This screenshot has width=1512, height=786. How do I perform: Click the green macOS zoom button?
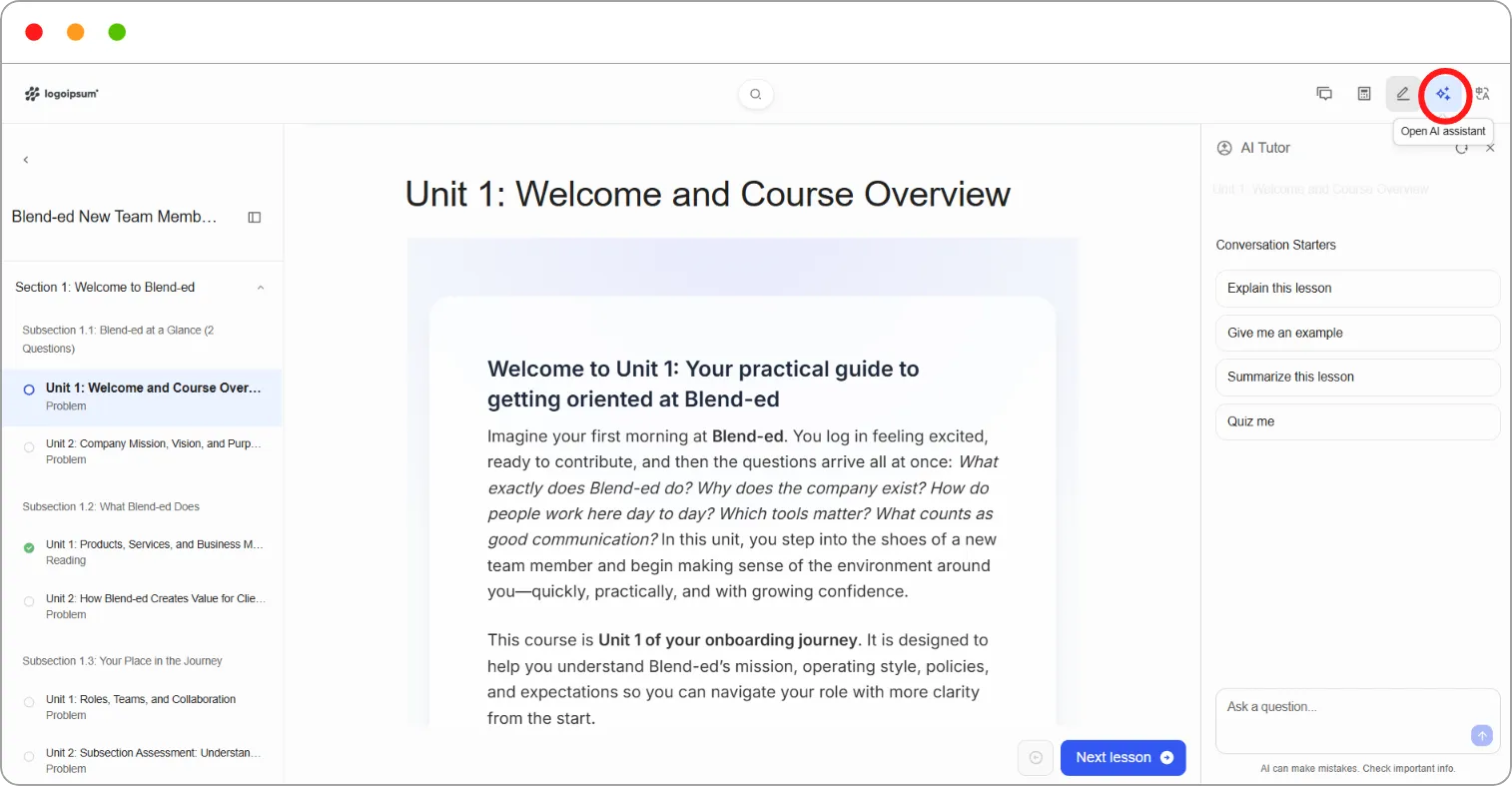pos(117,32)
